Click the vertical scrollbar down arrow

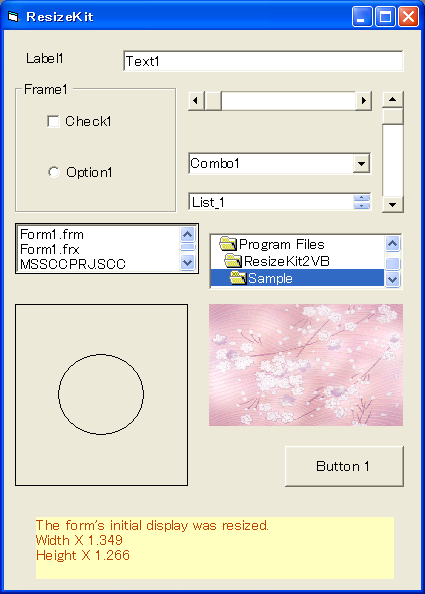(x=393, y=205)
